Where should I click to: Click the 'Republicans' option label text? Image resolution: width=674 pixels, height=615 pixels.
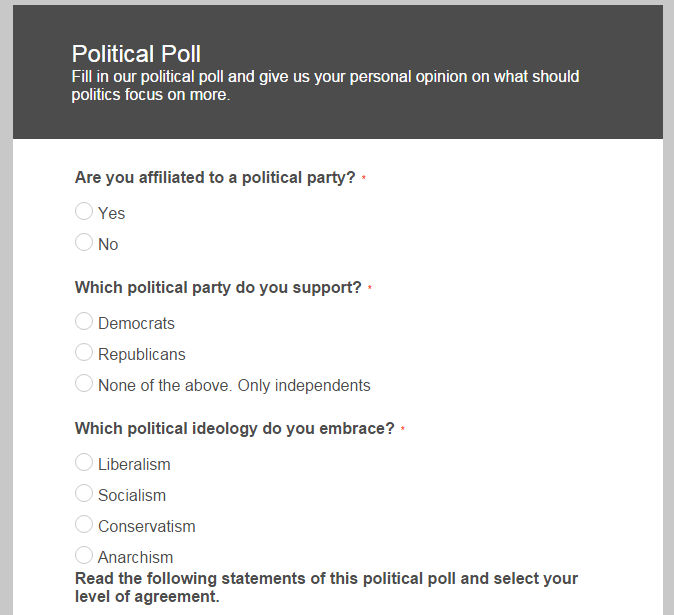tap(142, 354)
